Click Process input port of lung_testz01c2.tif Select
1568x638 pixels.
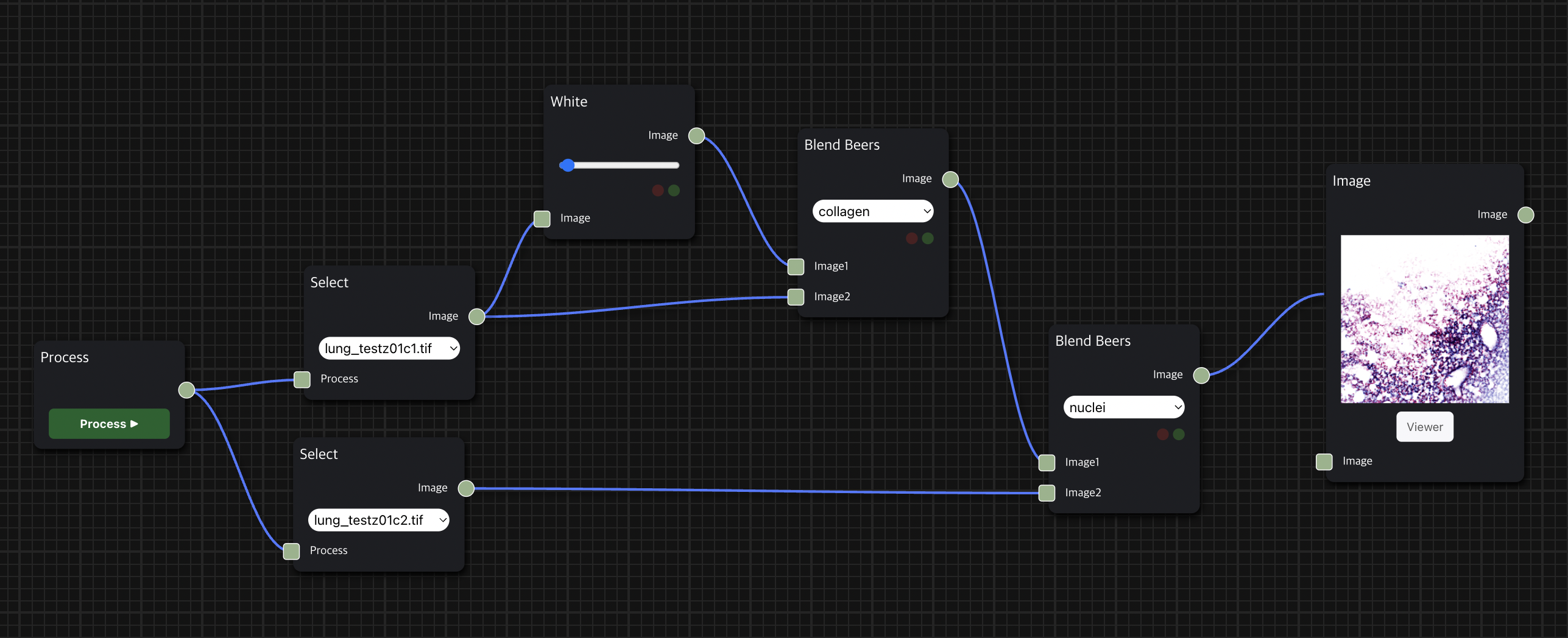pos(292,551)
